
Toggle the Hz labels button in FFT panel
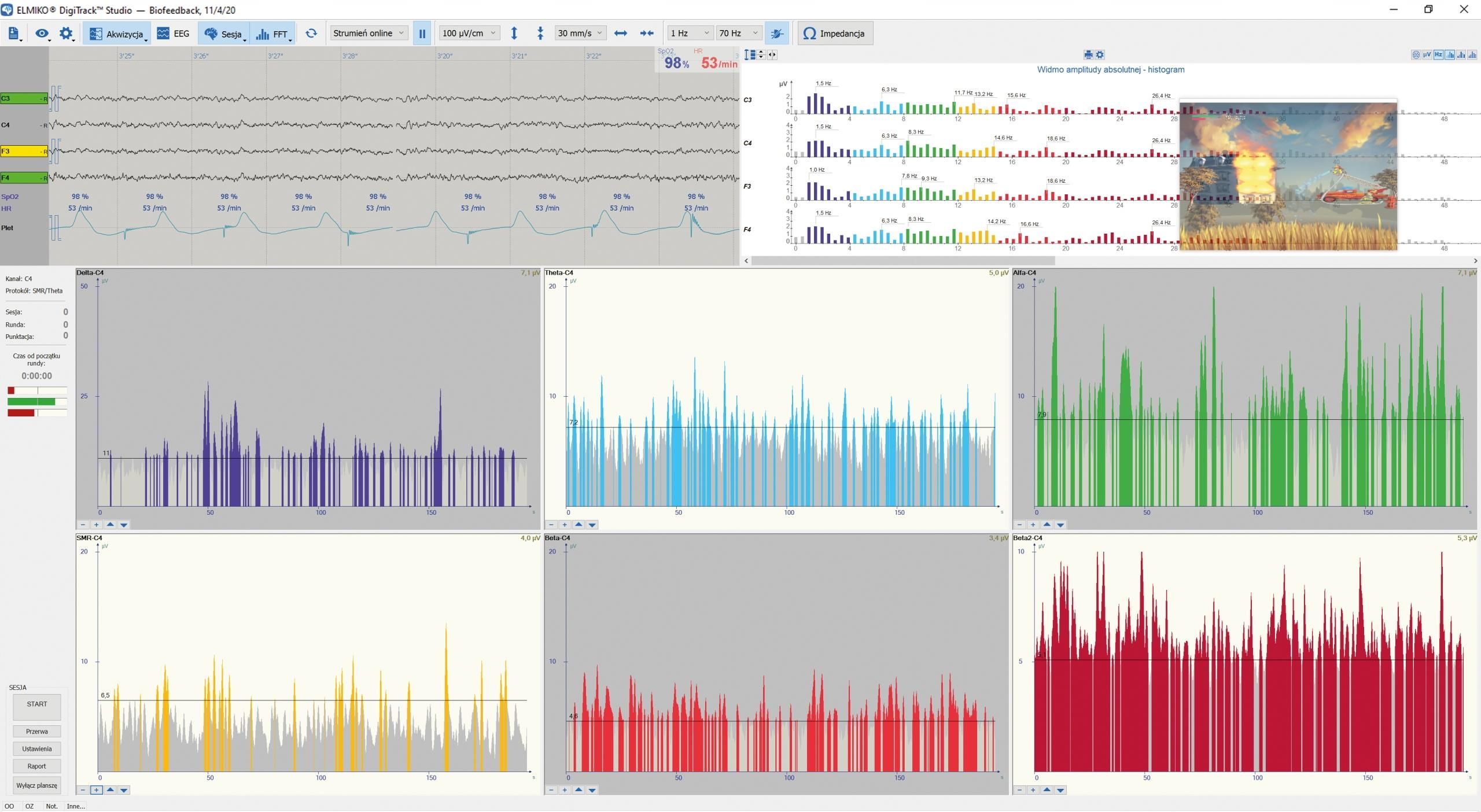(1438, 55)
